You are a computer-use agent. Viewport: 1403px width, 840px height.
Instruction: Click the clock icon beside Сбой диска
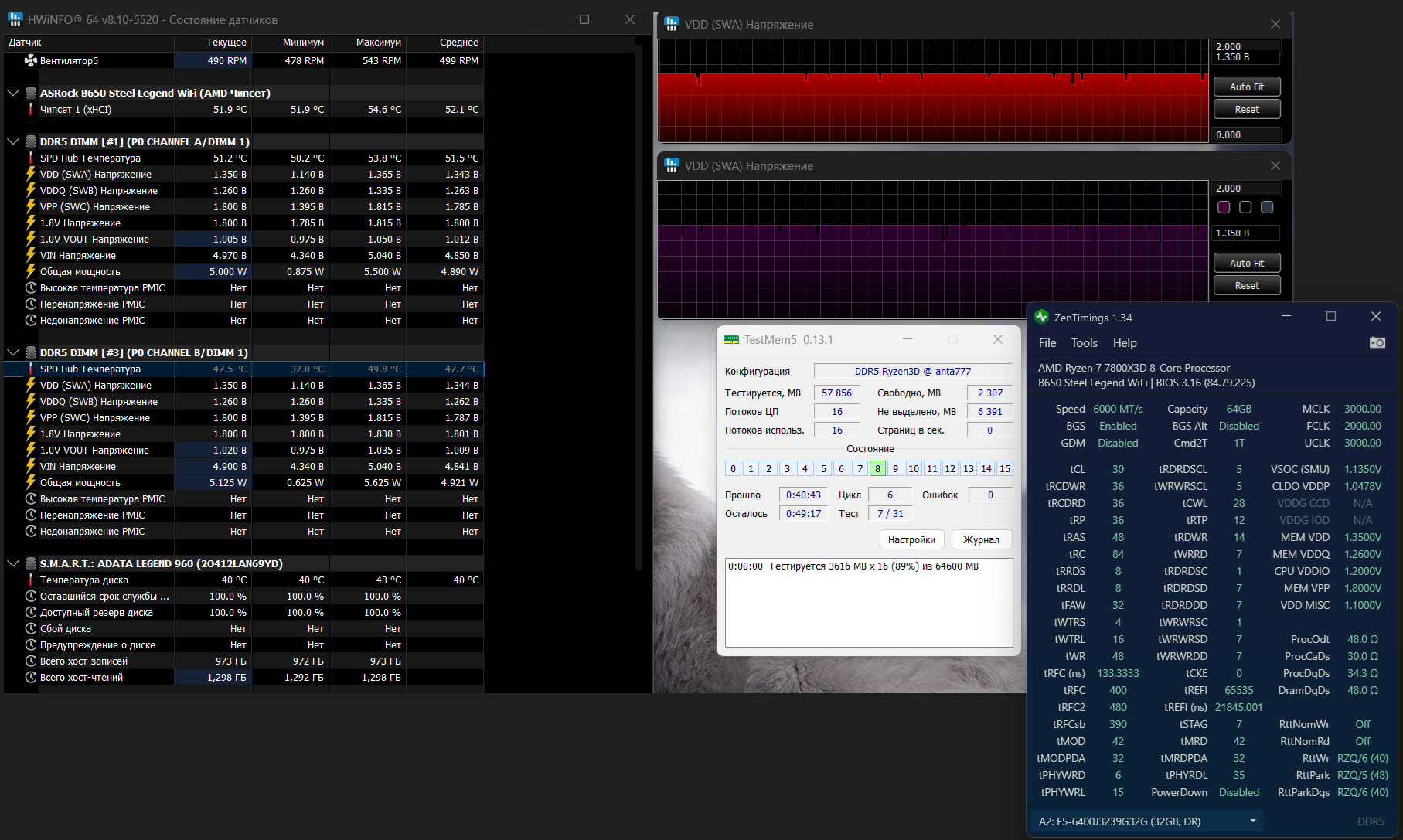tap(31, 628)
